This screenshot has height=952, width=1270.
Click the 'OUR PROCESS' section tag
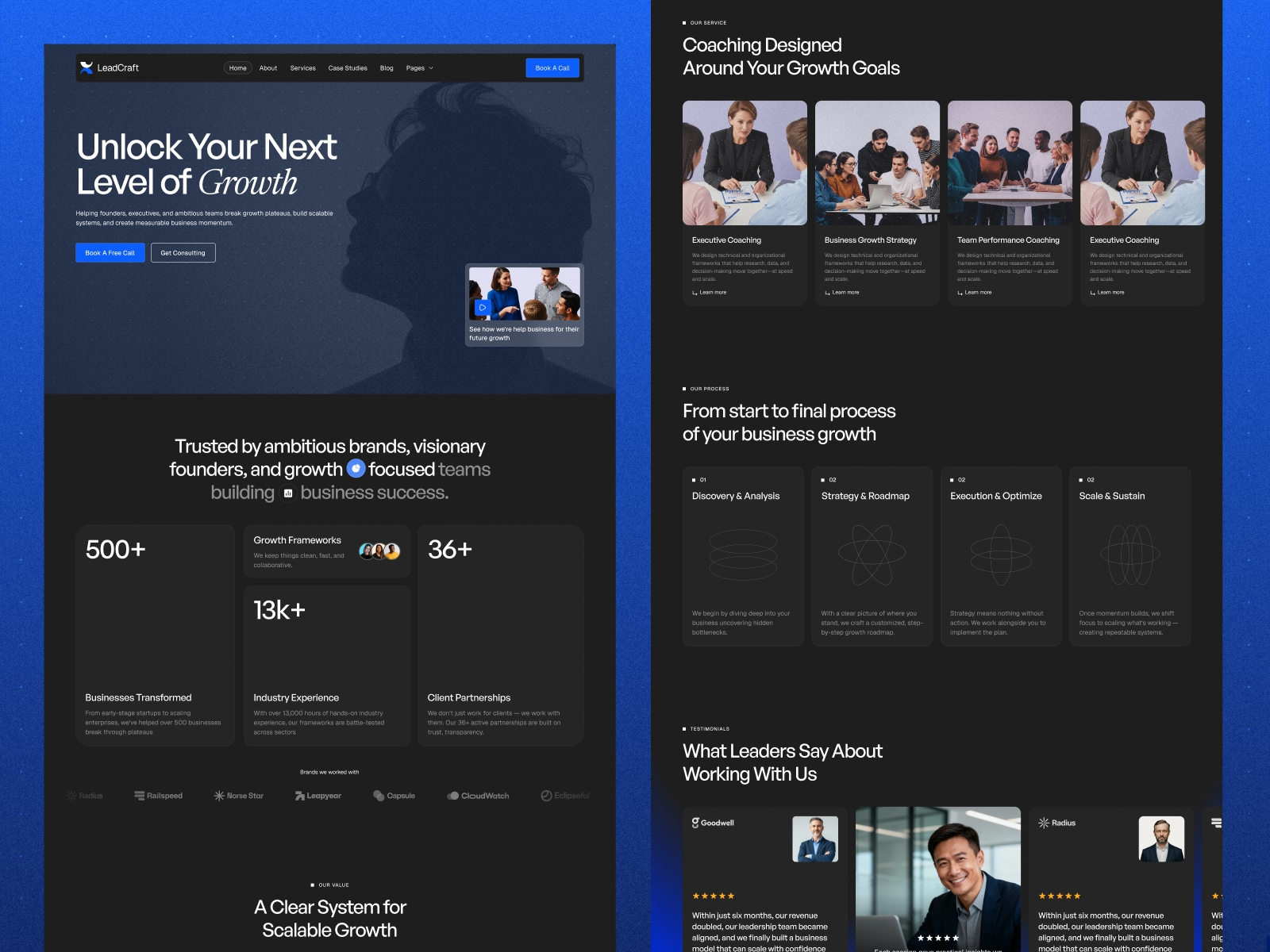pos(706,389)
